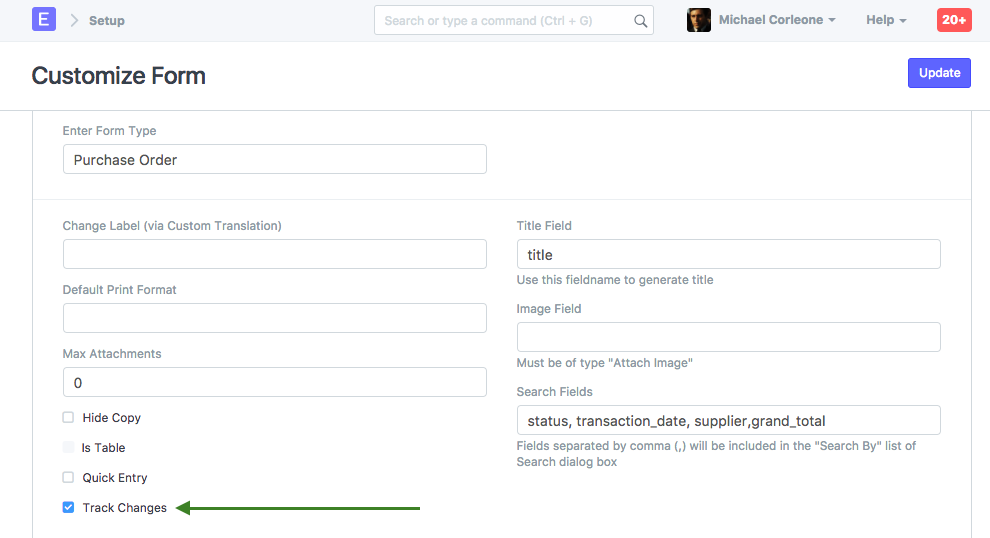Uncheck the Track Changes checkbox
990x538 pixels.
click(68, 508)
